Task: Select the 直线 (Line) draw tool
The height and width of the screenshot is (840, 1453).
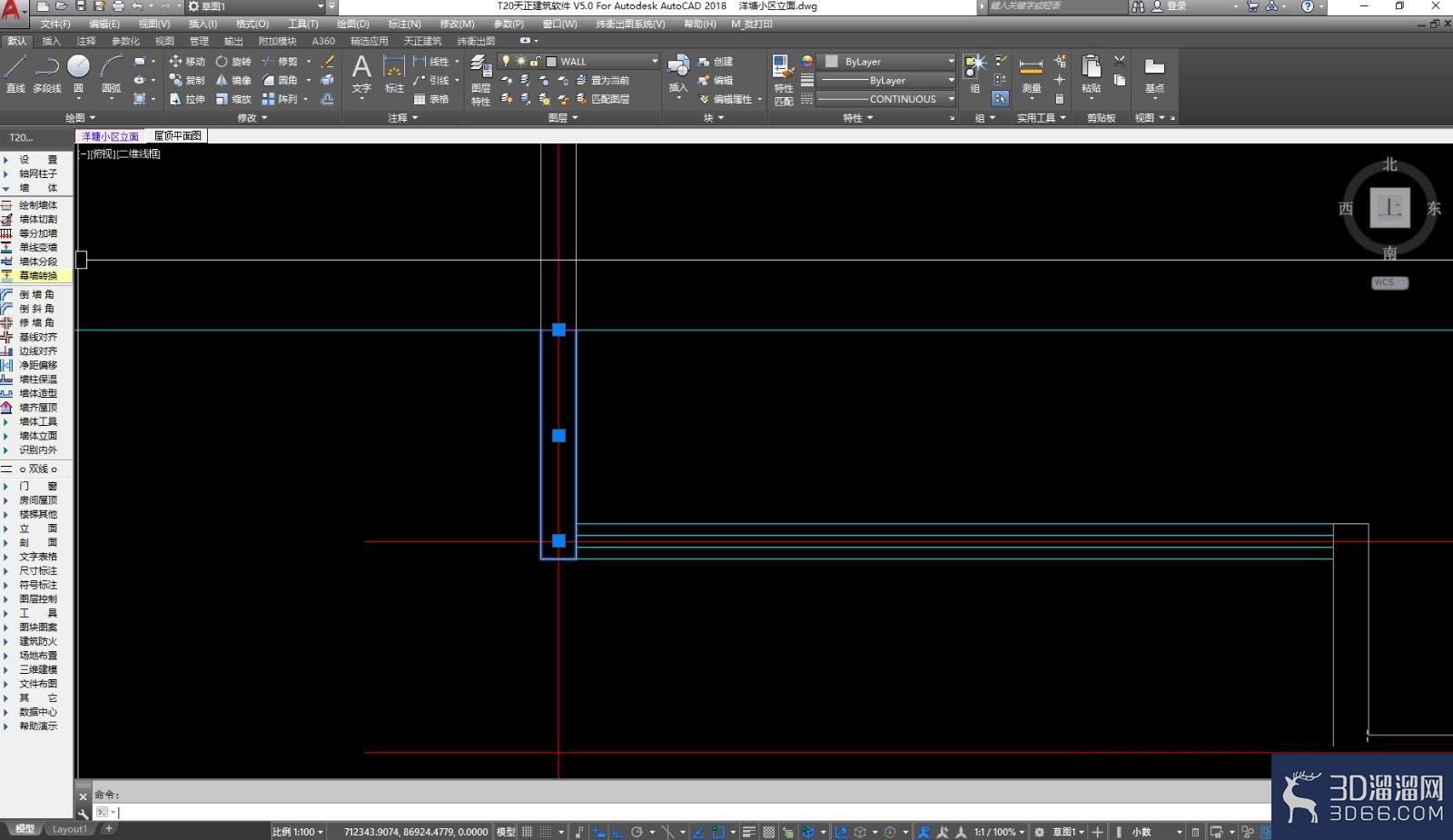Action: (x=15, y=73)
